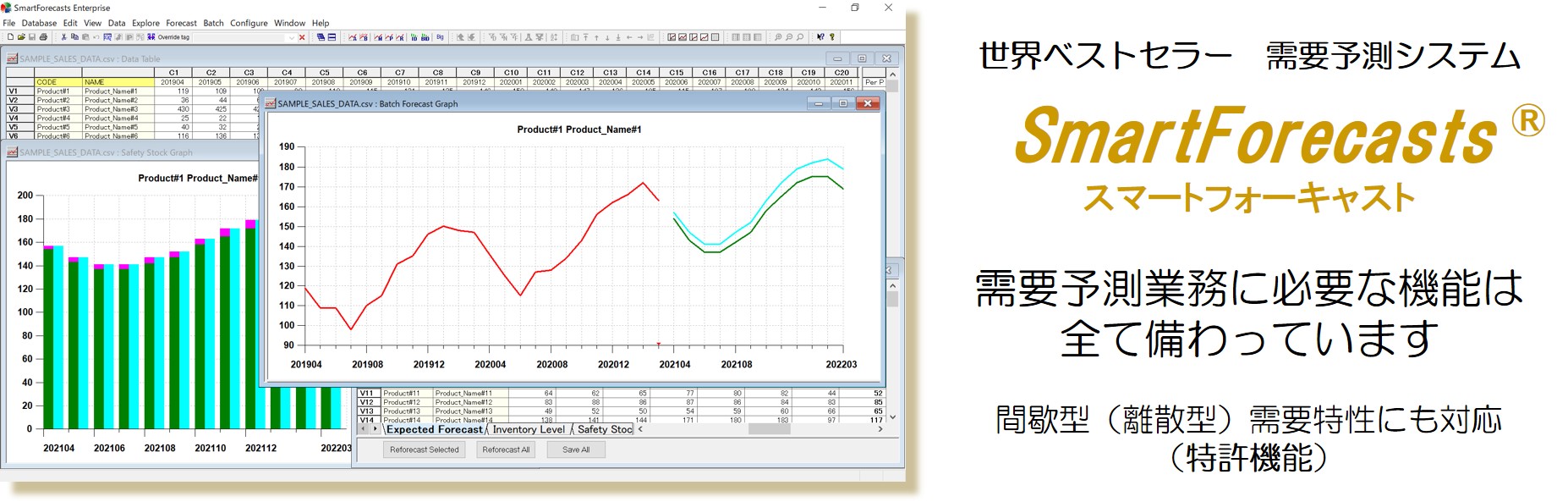Switch to Expected Forecast tab

(434, 429)
